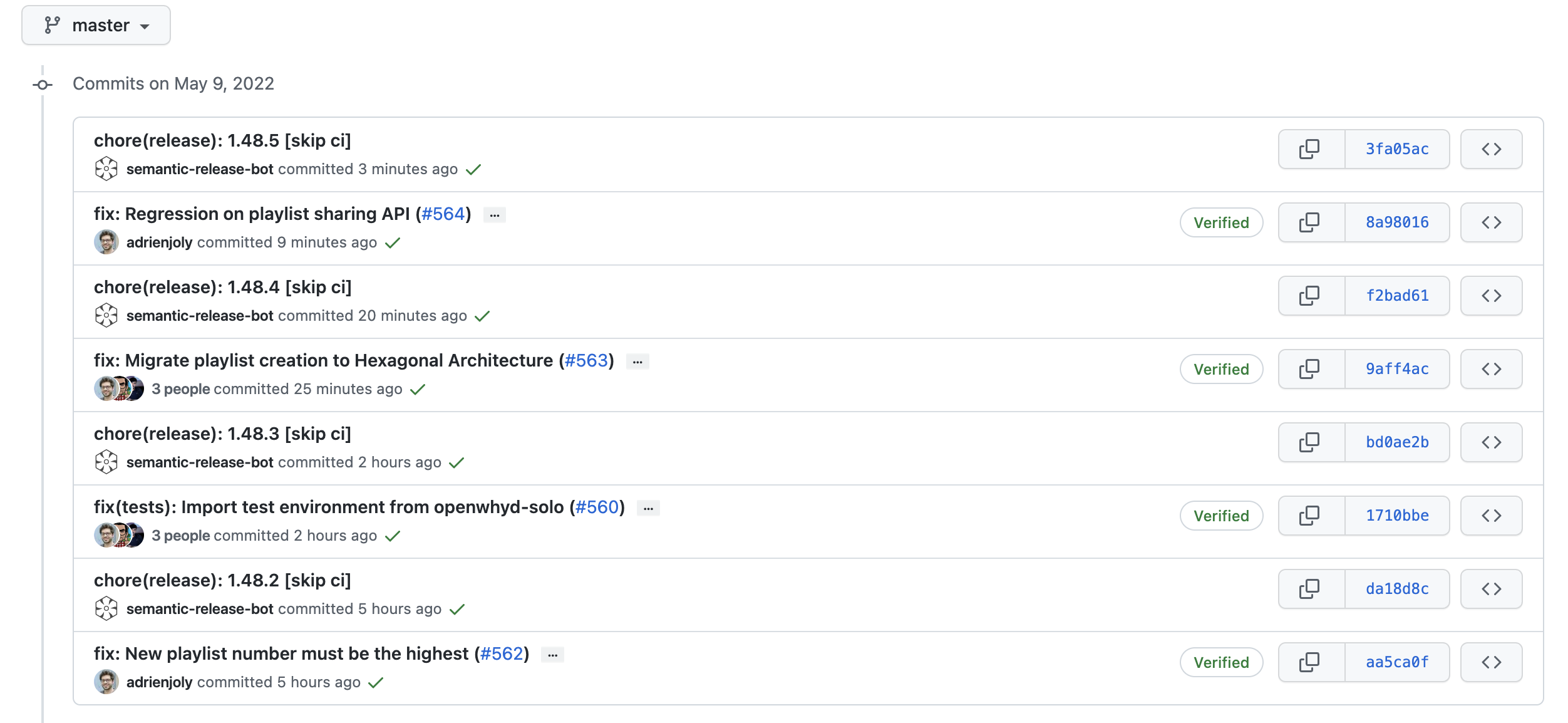Expand the ellipsis on the playlist sharing fix
Viewport: 1568px width, 723px height.
pos(494,214)
